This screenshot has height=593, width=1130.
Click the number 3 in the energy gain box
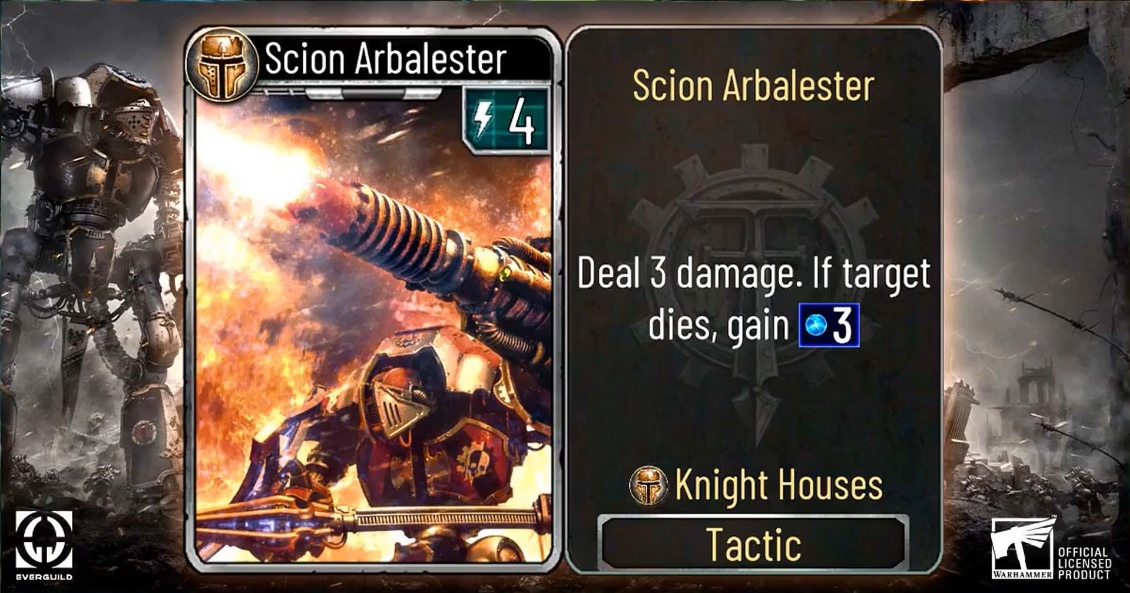click(842, 326)
